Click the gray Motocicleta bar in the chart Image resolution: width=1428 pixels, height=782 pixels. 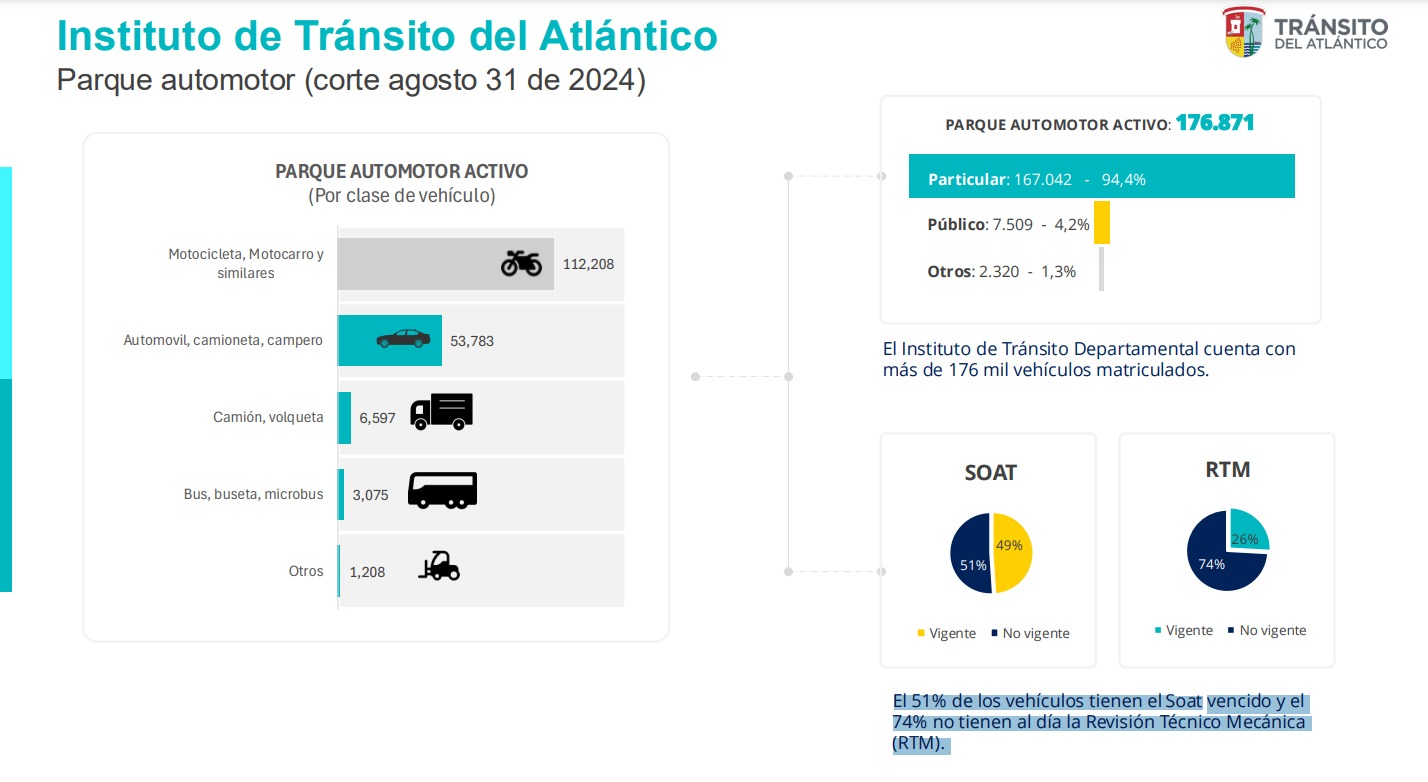click(x=445, y=264)
